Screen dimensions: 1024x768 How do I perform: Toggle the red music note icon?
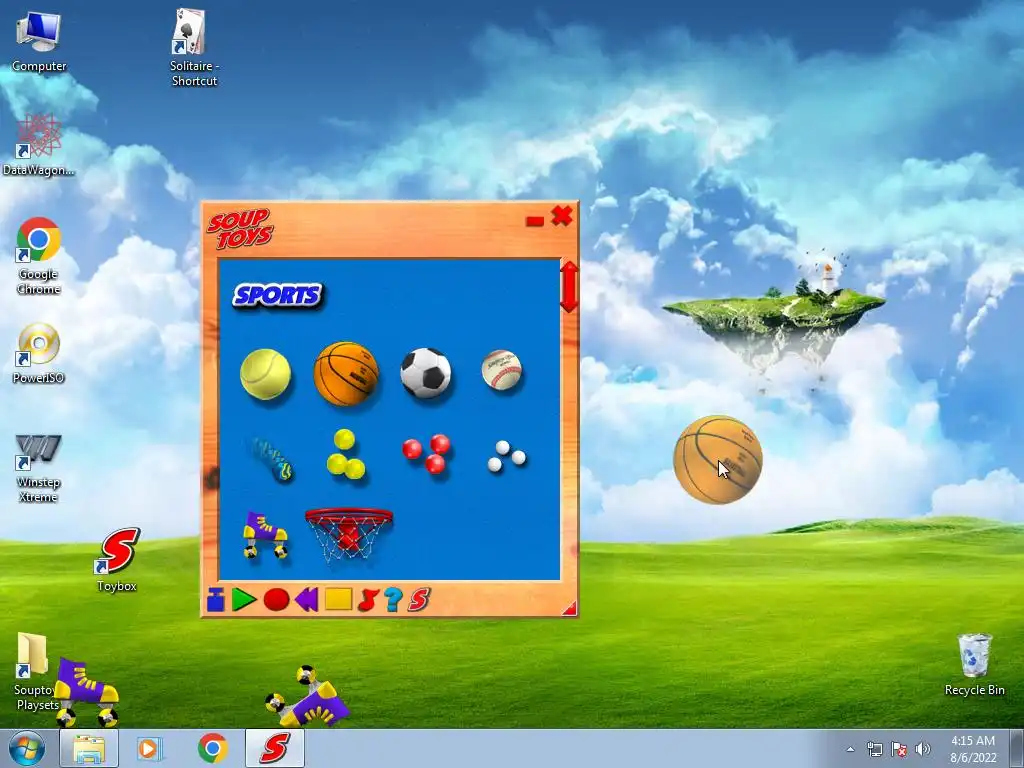(368, 600)
